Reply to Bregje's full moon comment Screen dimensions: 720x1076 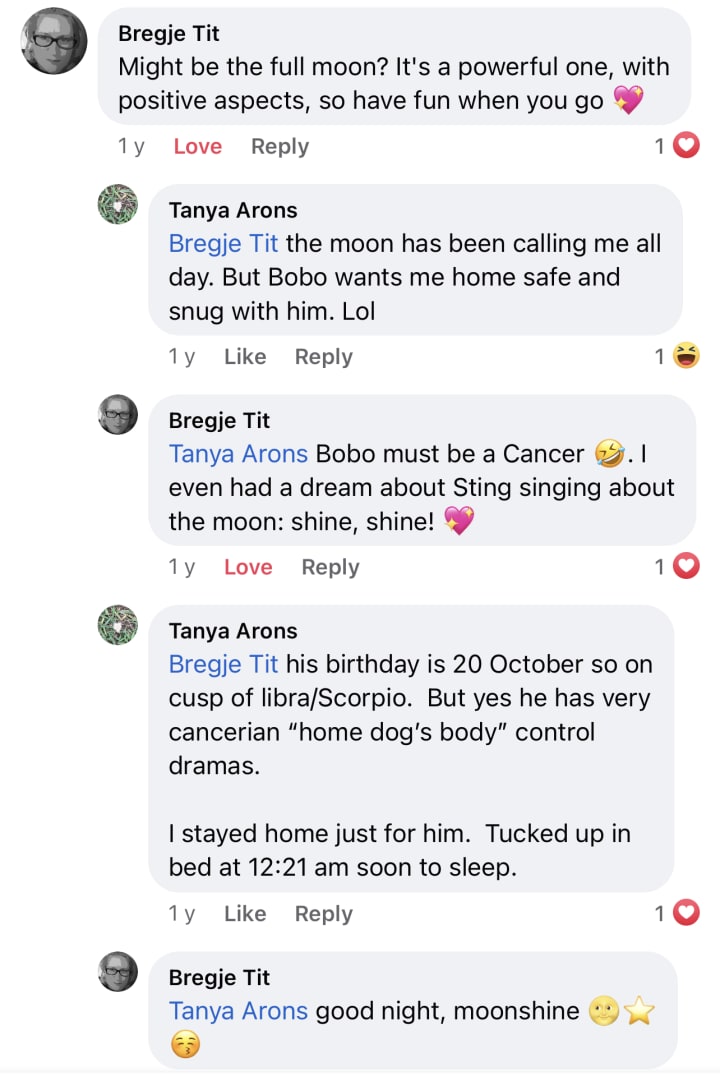[x=280, y=147]
